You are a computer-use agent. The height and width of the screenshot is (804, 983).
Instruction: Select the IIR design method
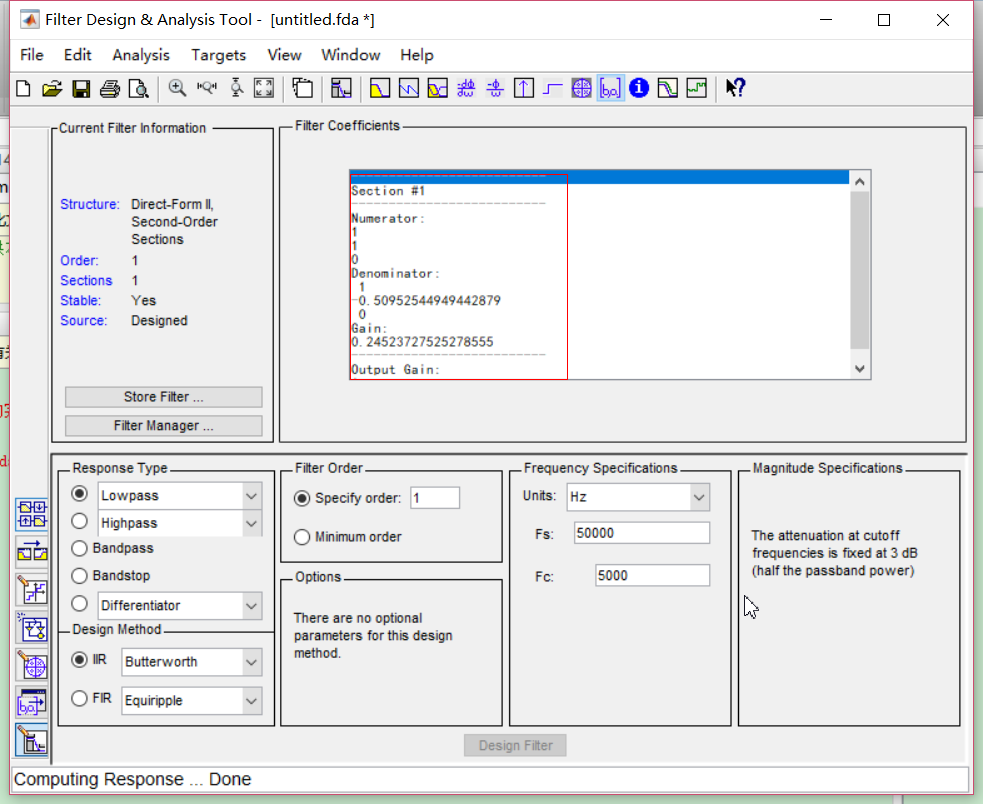(79, 660)
